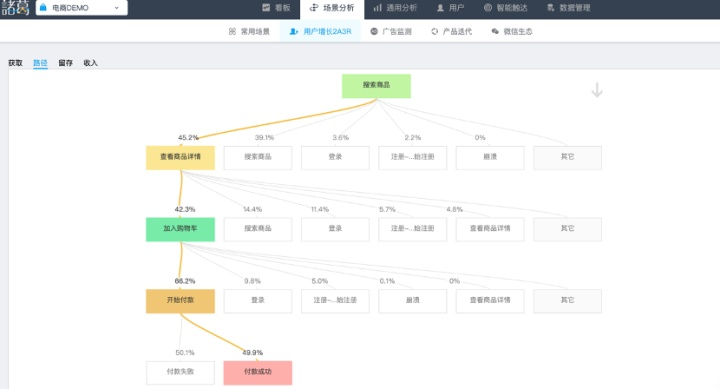Click the 其它 node in the 加入购物车 row
The image size is (720, 389).
tap(568, 230)
